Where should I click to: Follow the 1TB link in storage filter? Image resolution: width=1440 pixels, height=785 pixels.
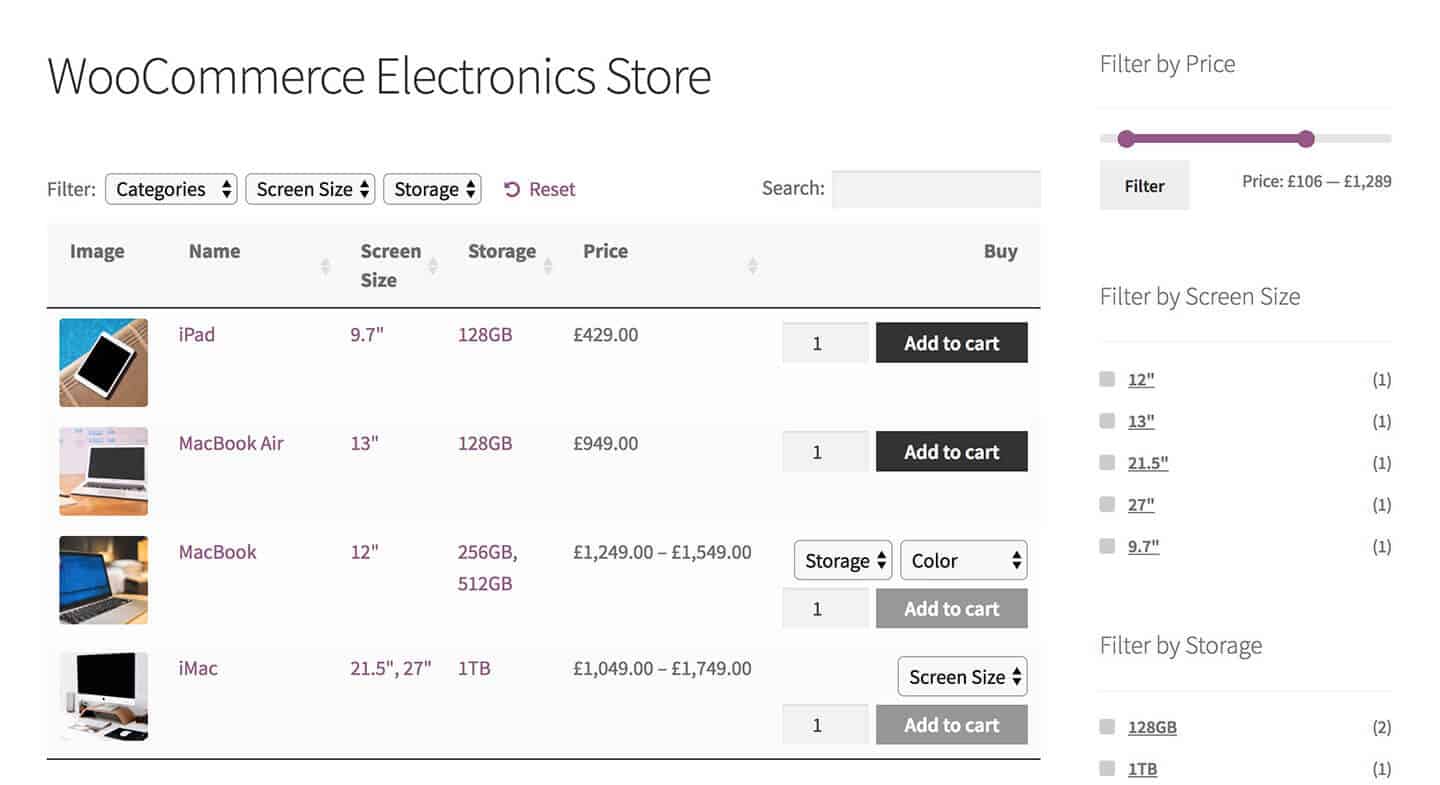1142,769
